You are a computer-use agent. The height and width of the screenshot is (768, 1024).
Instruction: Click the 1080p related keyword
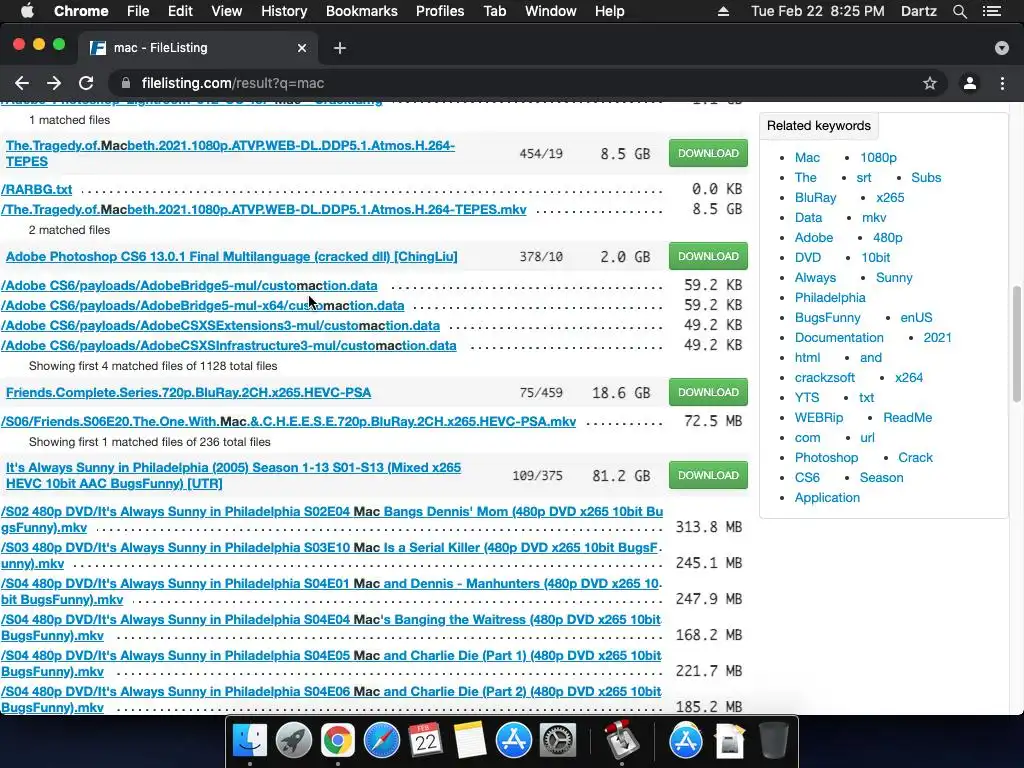(x=878, y=157)
